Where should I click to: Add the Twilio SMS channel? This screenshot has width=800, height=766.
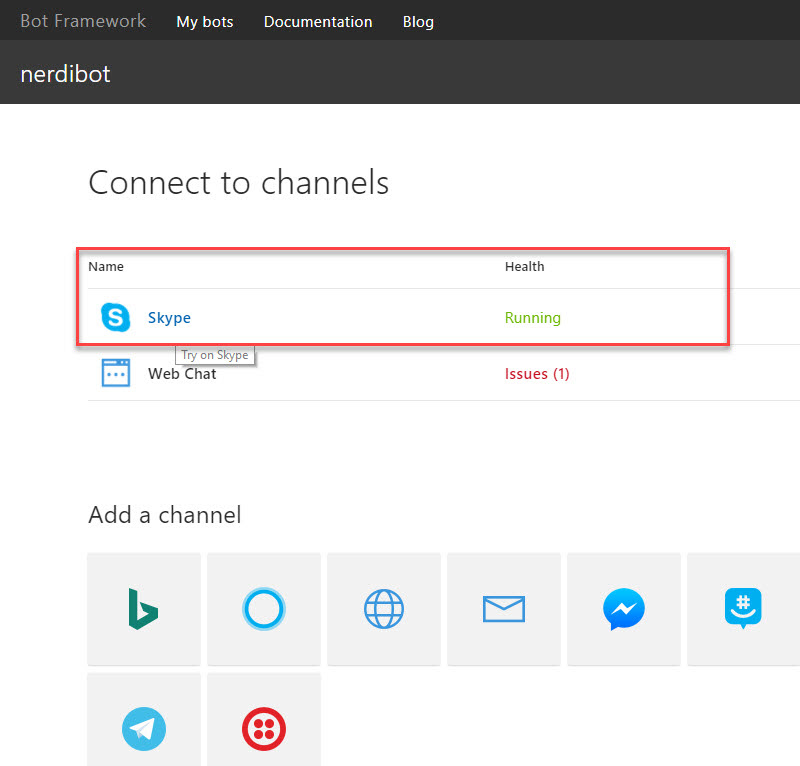pyautogui.click(x=264, y=721)
